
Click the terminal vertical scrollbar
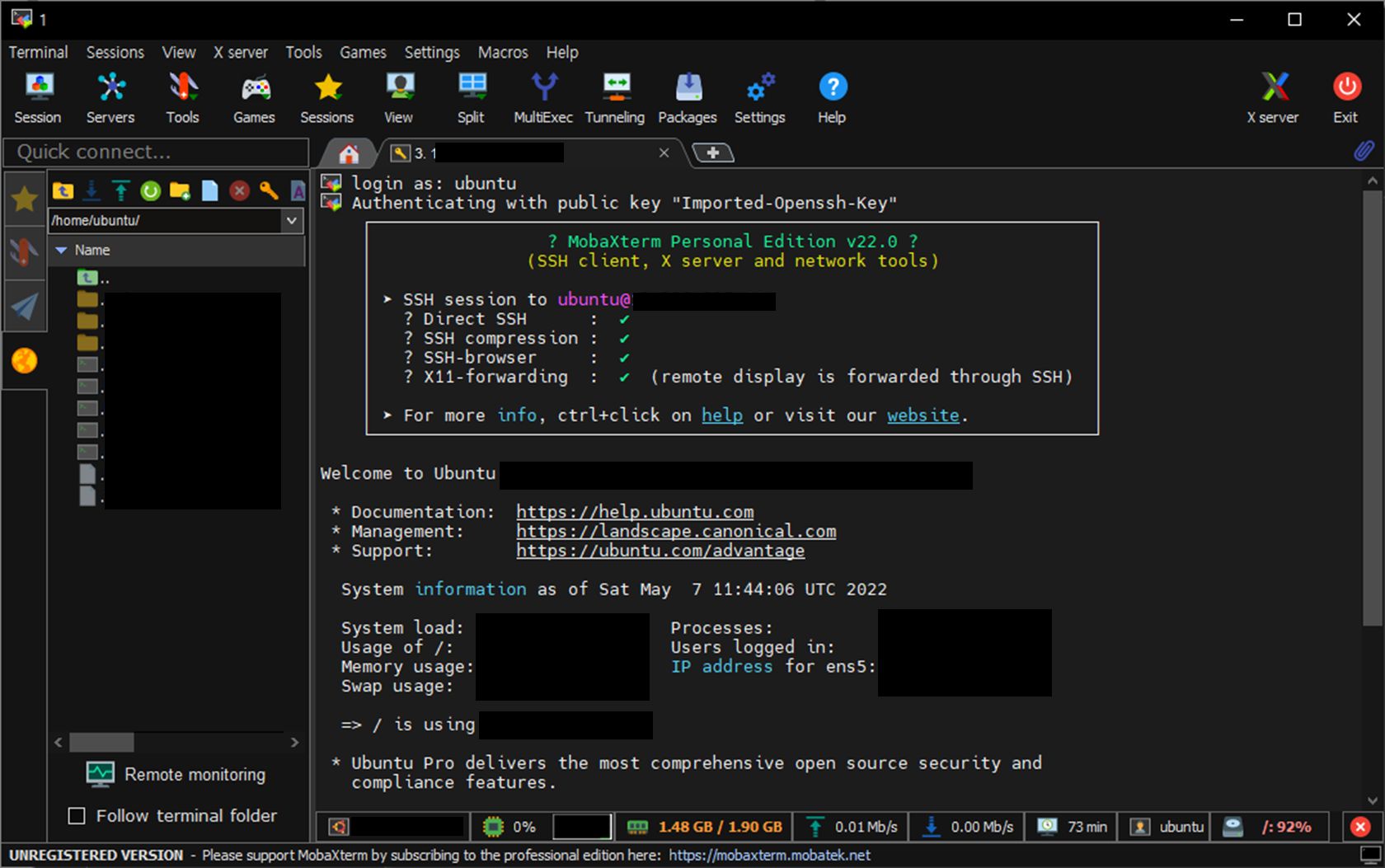pos(1372,408)
